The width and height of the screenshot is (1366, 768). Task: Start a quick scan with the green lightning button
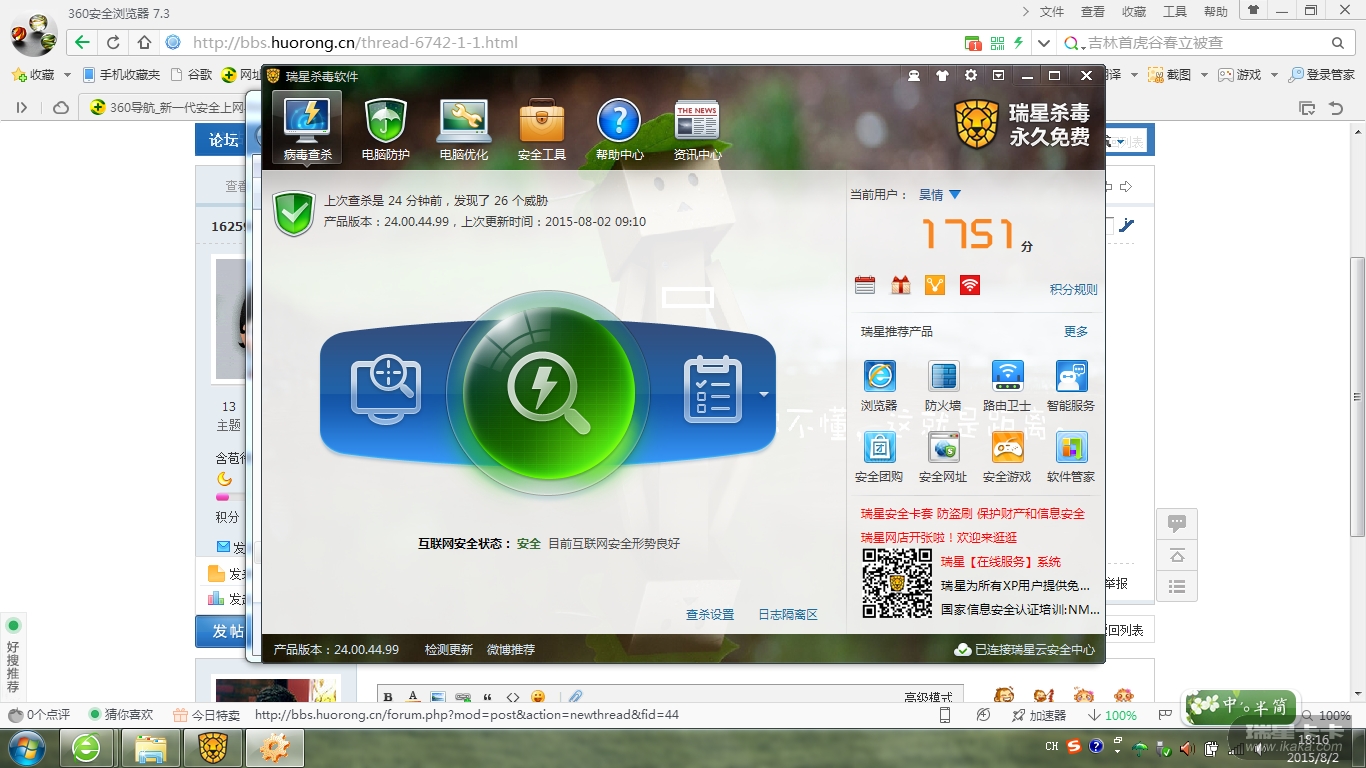tap(548, 391)
